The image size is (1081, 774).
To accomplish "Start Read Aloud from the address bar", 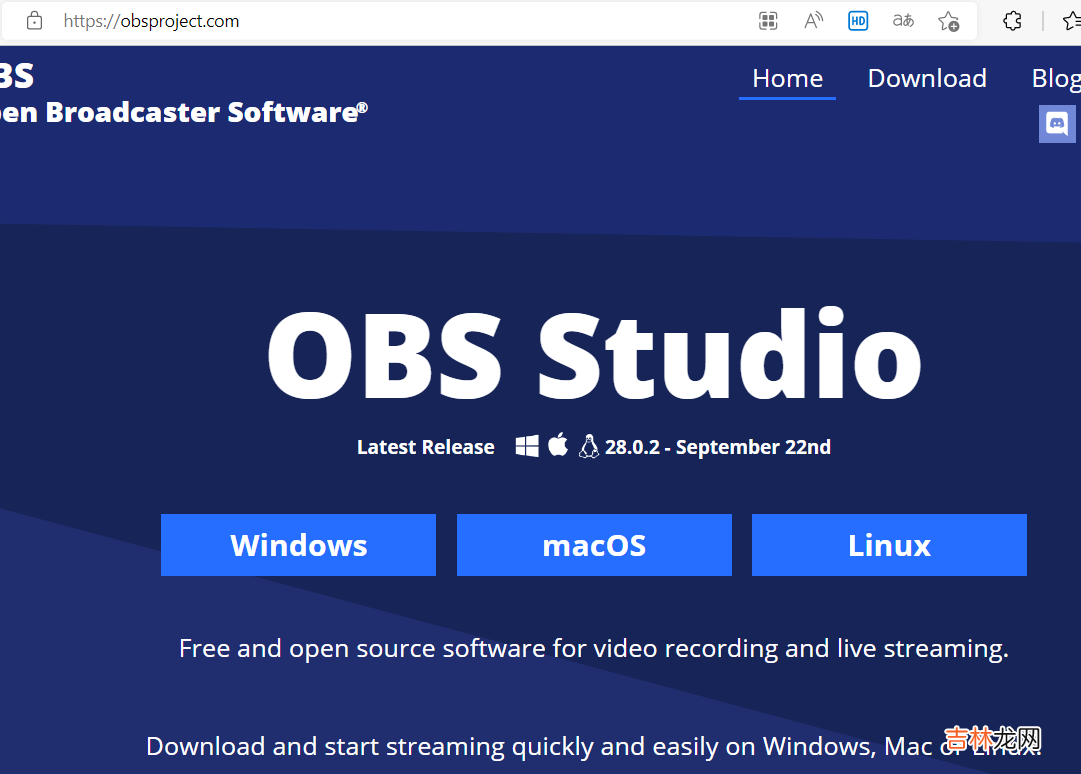I will click(813, 21).
